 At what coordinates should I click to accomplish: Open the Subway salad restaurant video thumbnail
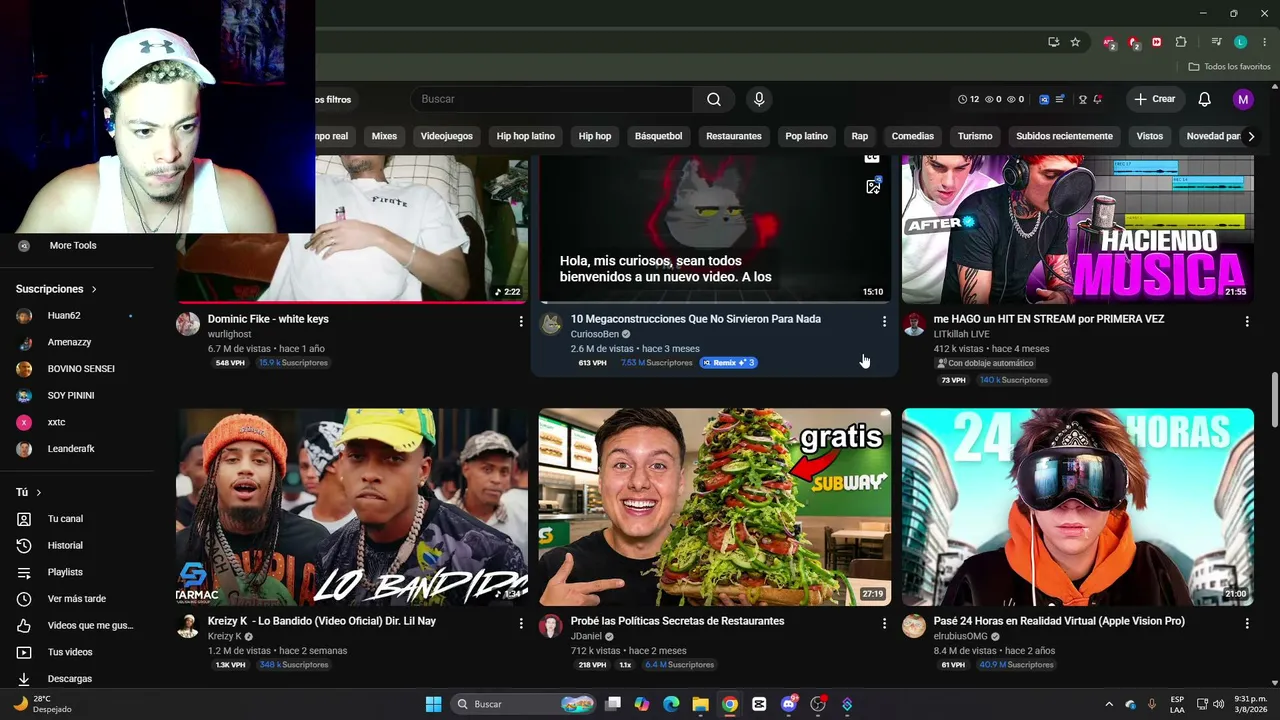tap(715, 507)
